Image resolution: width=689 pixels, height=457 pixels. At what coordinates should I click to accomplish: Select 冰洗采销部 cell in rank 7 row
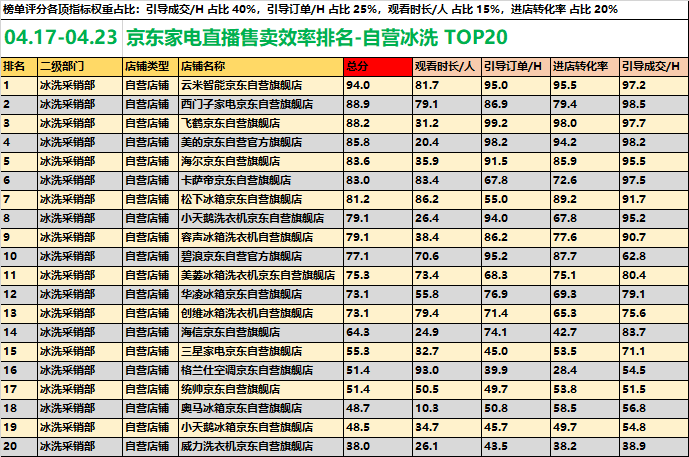pos(80,199)
